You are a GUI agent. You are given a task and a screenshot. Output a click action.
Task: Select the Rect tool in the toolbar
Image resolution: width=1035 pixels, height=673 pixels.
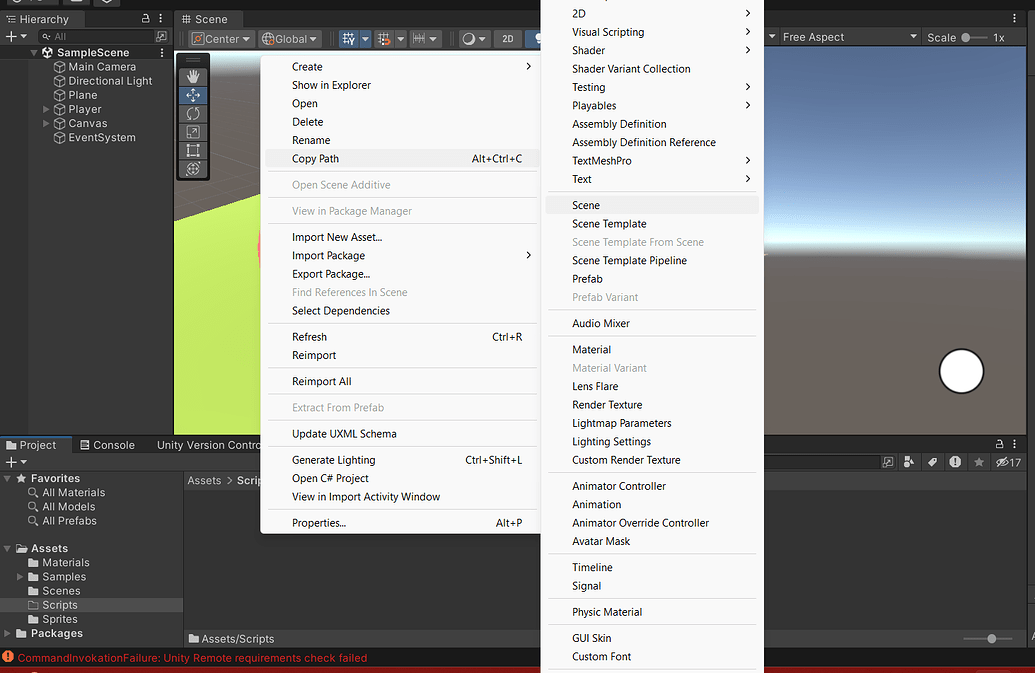click(193, 149)
